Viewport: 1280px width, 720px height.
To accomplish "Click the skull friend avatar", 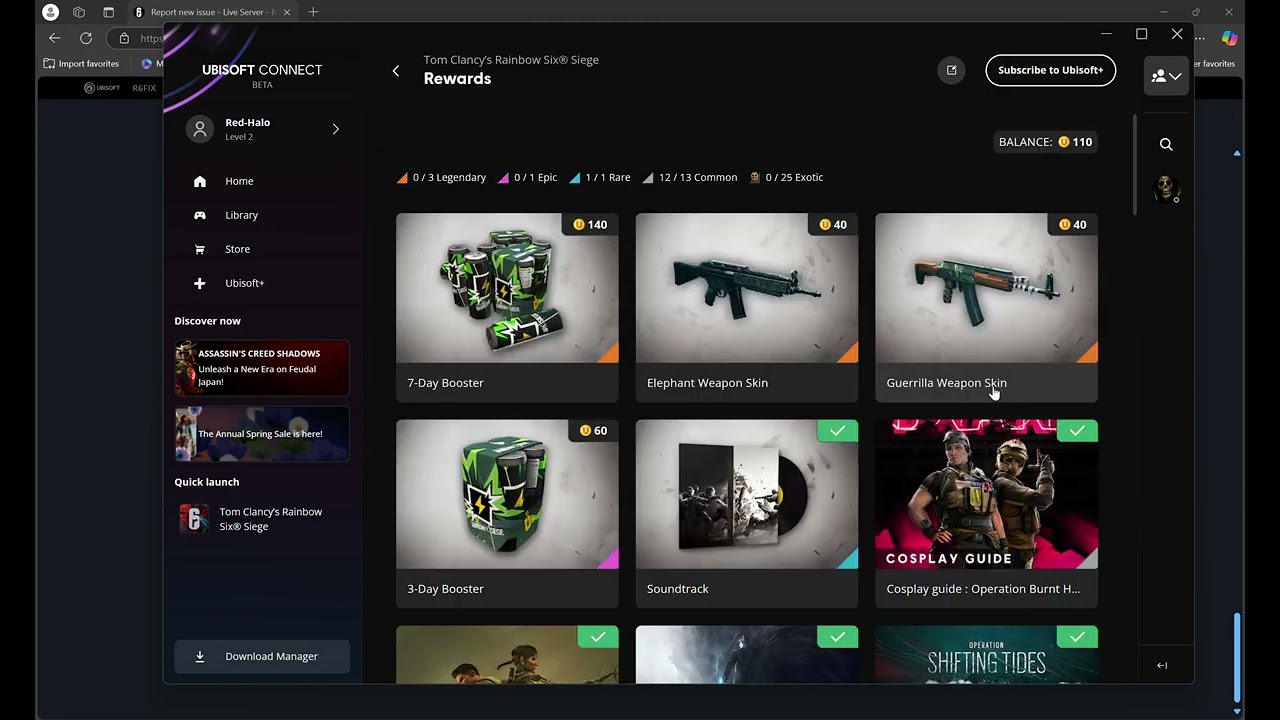I will tap(1167, 188).
